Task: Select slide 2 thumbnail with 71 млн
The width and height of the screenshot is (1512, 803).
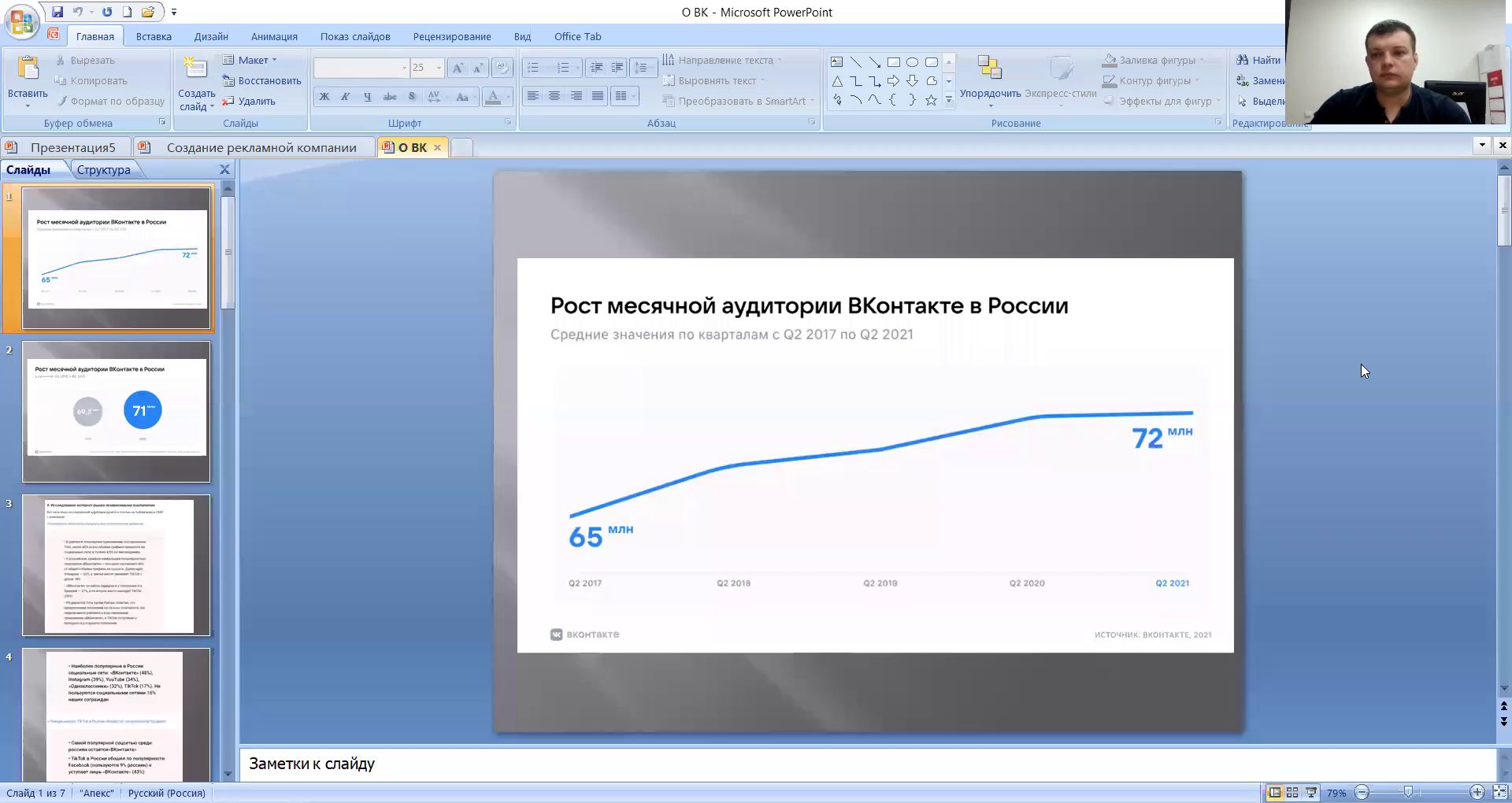Action: (117, 411)
